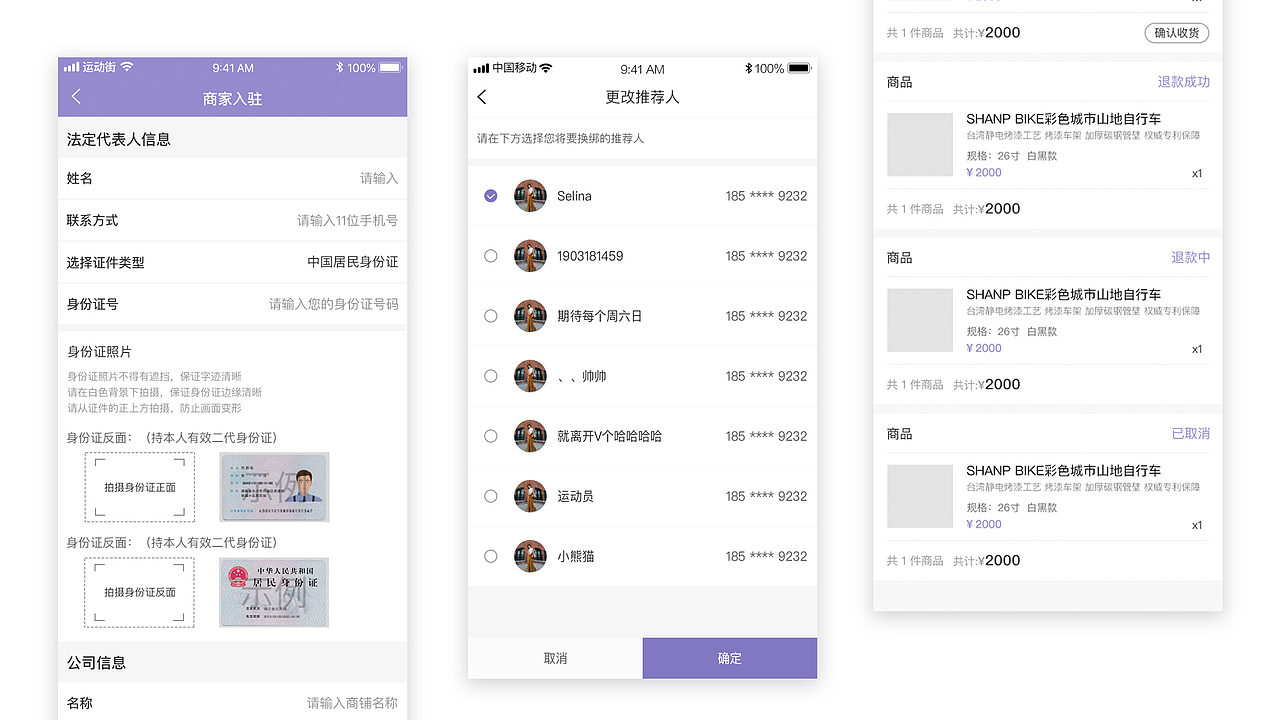Select recommender 运动员

click(491, 496)
